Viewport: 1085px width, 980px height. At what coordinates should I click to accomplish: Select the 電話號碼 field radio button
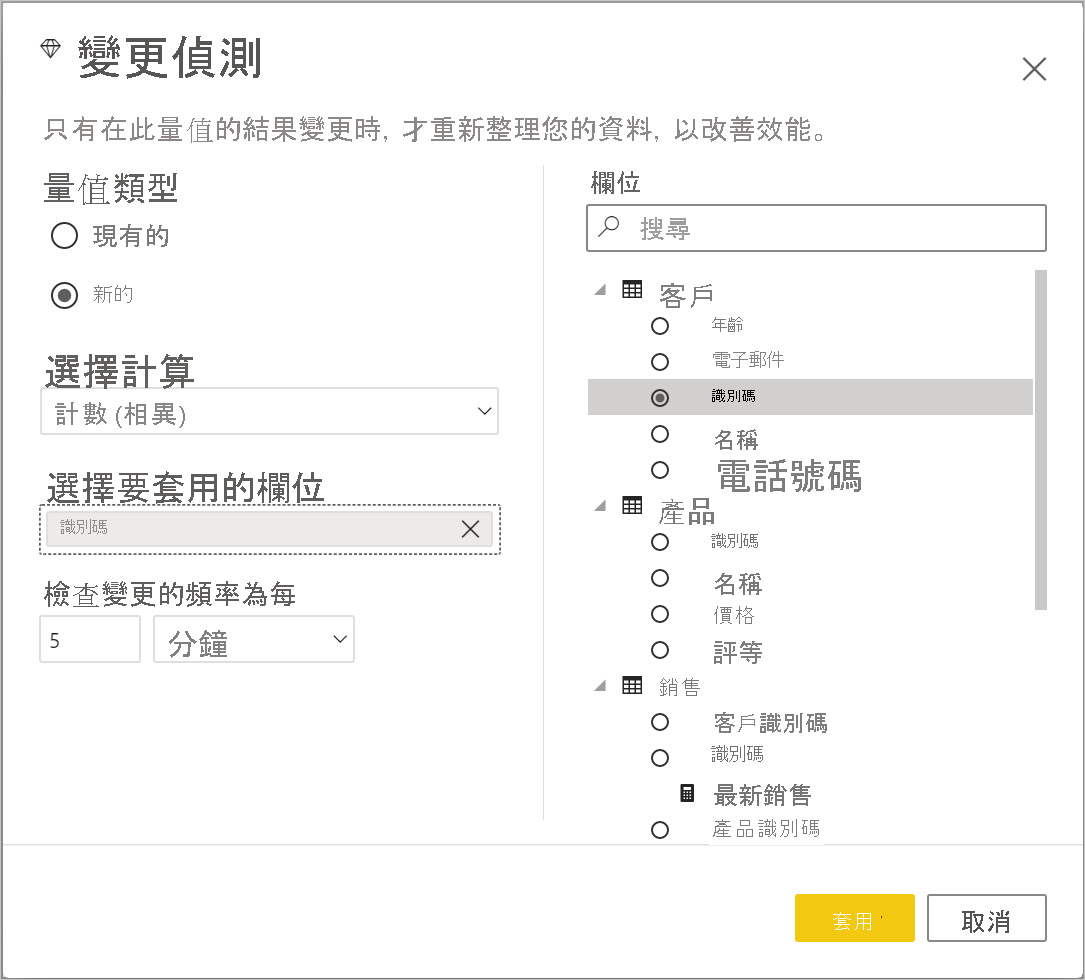click(660, 470)
